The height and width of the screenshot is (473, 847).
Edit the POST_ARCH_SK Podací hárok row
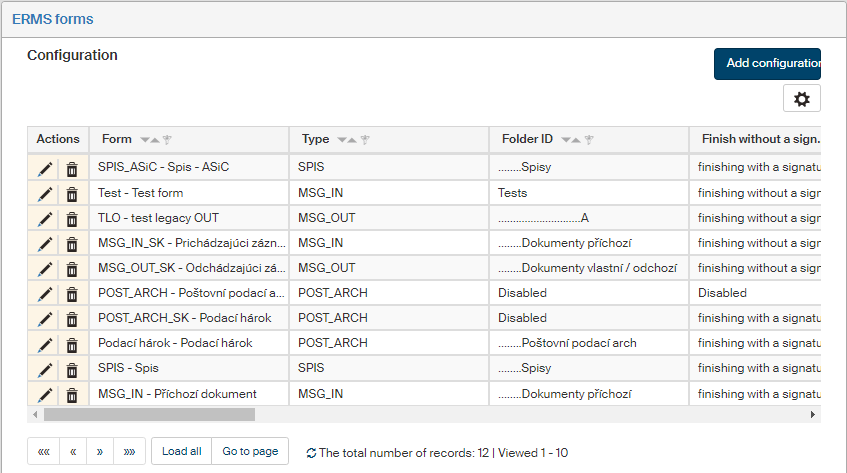[x=45, y=319]
